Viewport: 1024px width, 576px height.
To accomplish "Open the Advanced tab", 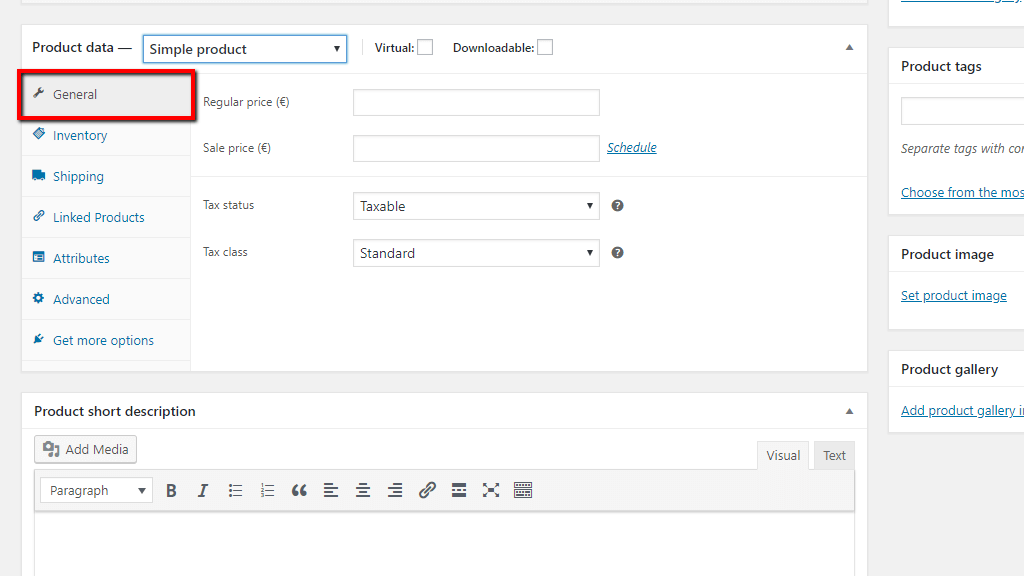I will [106, 299].
